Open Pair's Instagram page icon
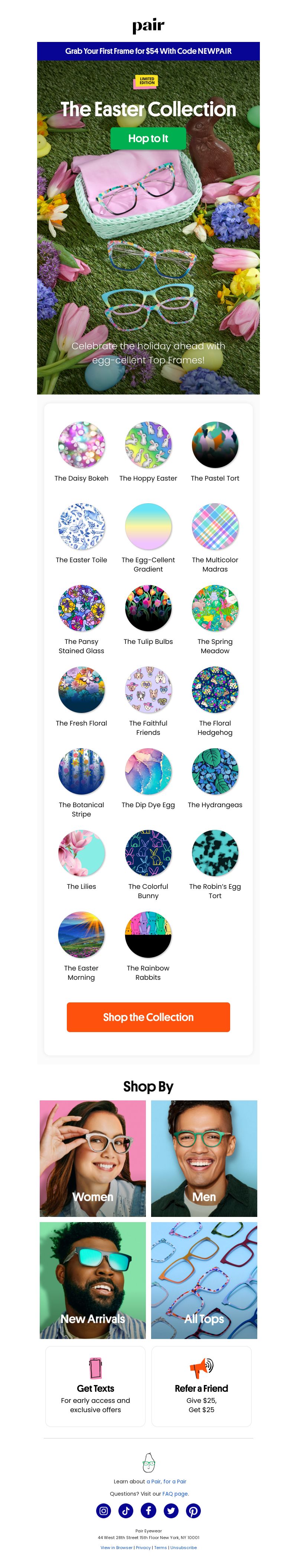Image resolution: width=297 pixels, height=1568 pixels. pyautogui.click(x=104, y=1511)
